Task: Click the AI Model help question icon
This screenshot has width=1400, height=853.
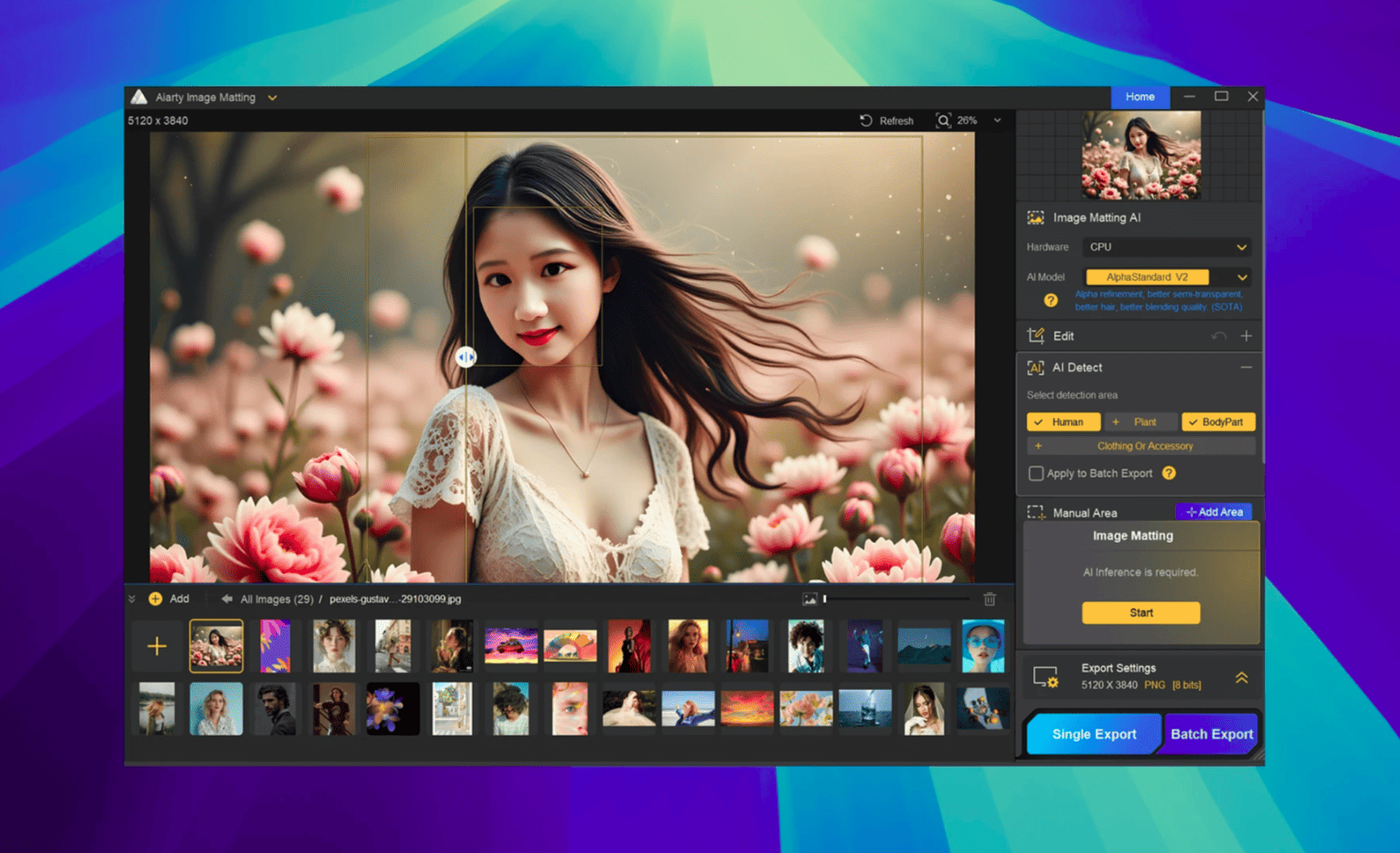Action: [1051, 300]
